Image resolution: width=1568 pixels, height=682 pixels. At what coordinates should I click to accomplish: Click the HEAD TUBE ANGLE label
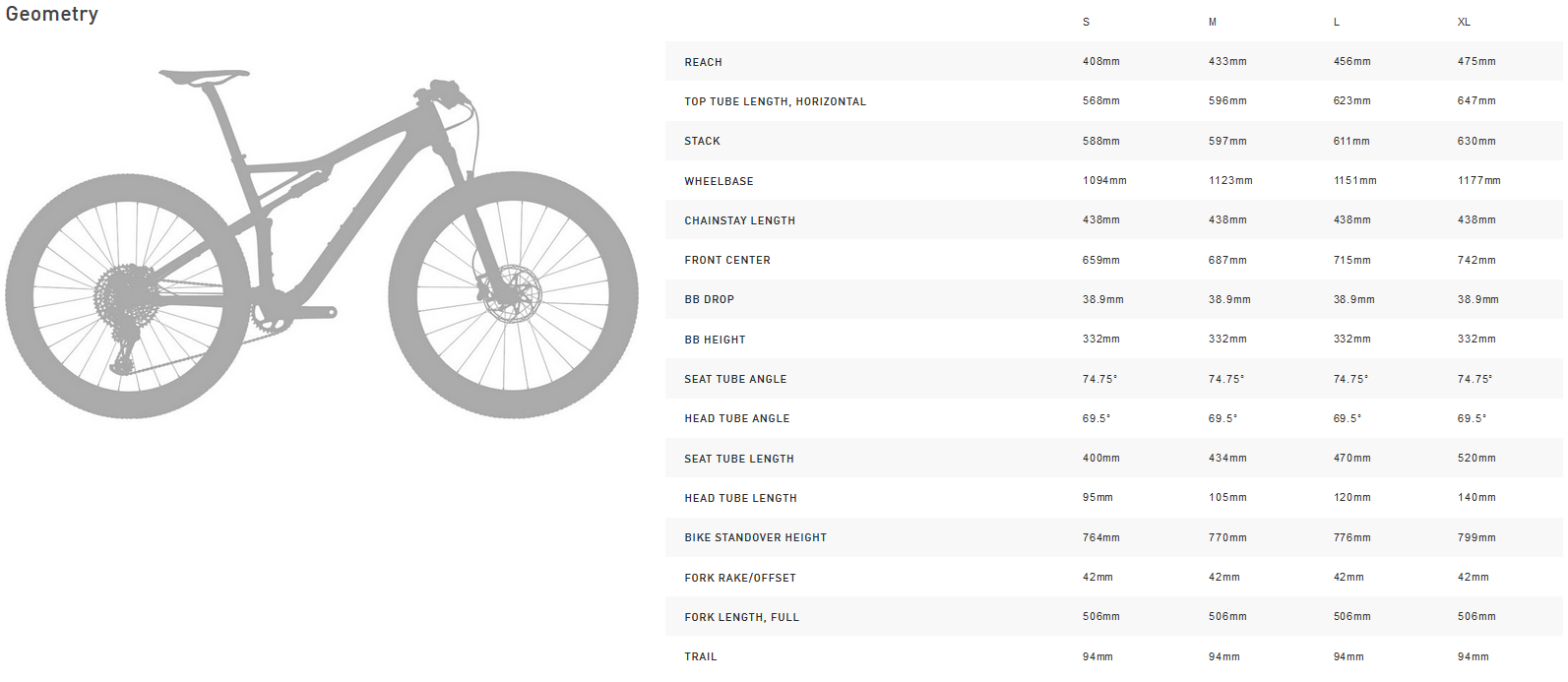pos(737,418)
